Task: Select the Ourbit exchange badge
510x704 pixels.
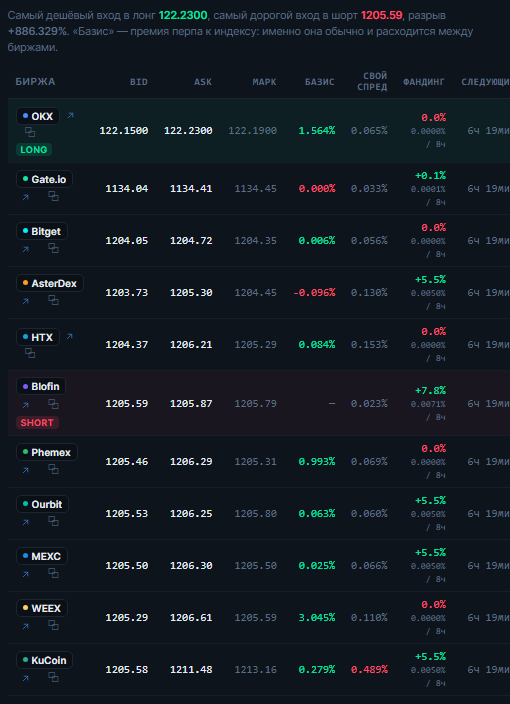Action: [42, 504]
